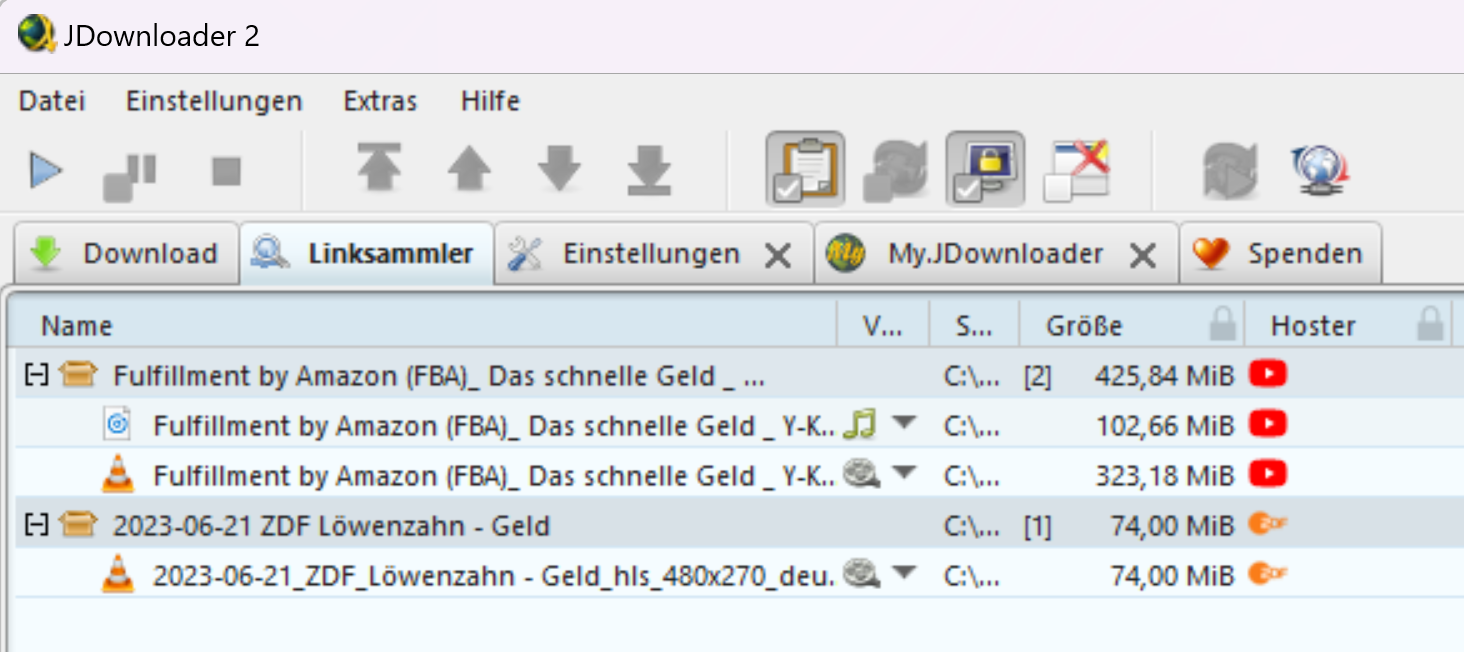Screen dimensions: 1464x652
Task: Move selection down arrow icon
Action: click(559, 168)
